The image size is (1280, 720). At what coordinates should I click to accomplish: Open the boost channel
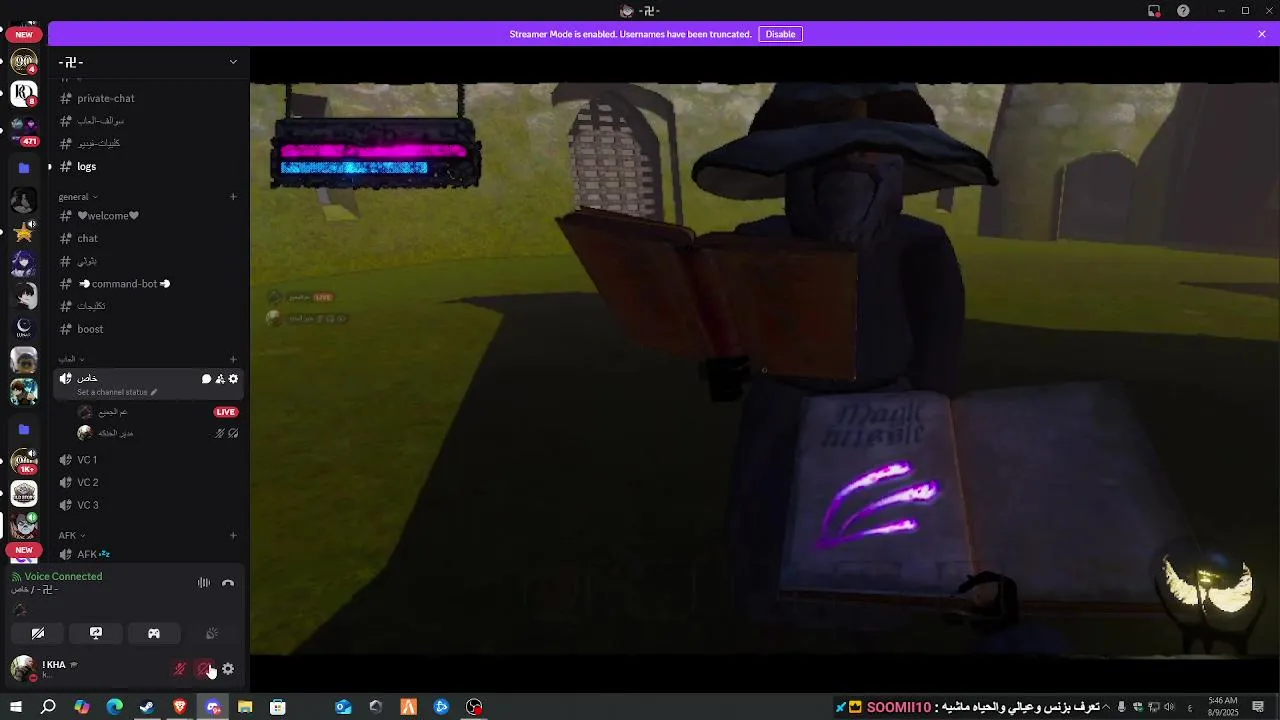tap(150, 329)
